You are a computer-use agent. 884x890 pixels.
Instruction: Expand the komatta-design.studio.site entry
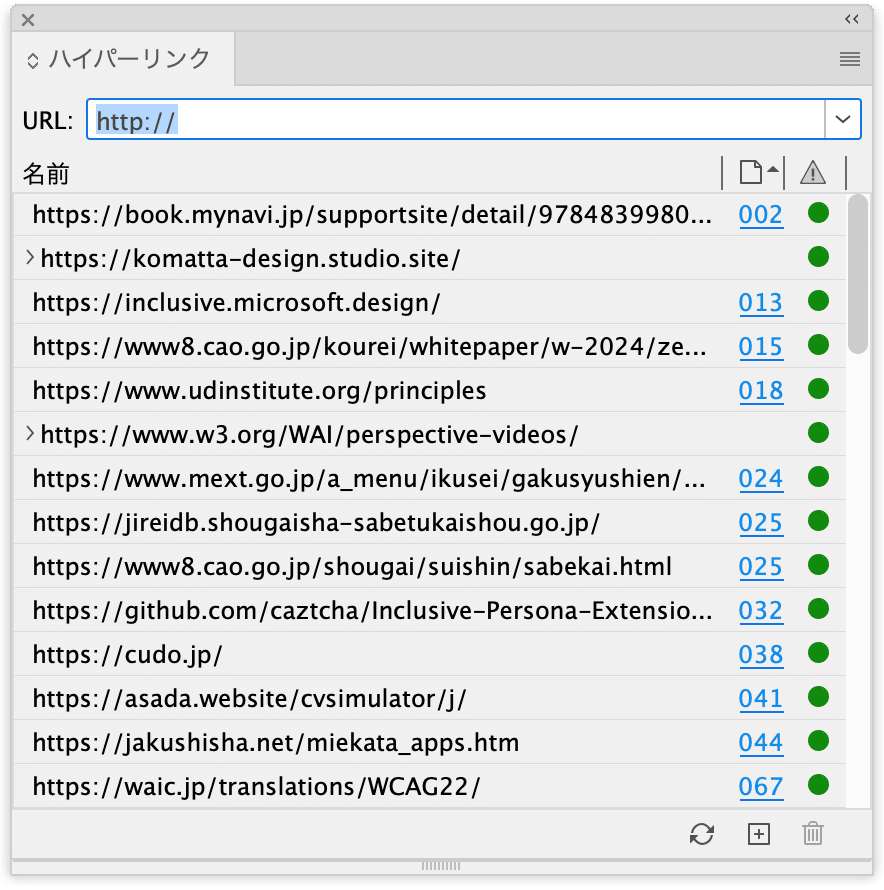point(29,258)
